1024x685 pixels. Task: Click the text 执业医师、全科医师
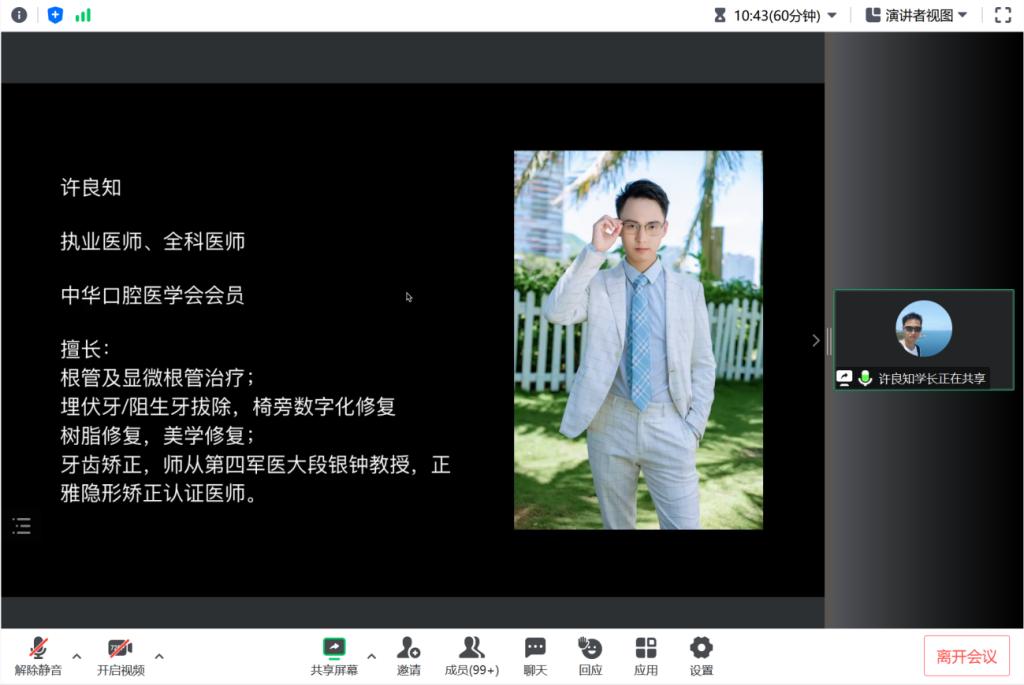coord(152,242)
